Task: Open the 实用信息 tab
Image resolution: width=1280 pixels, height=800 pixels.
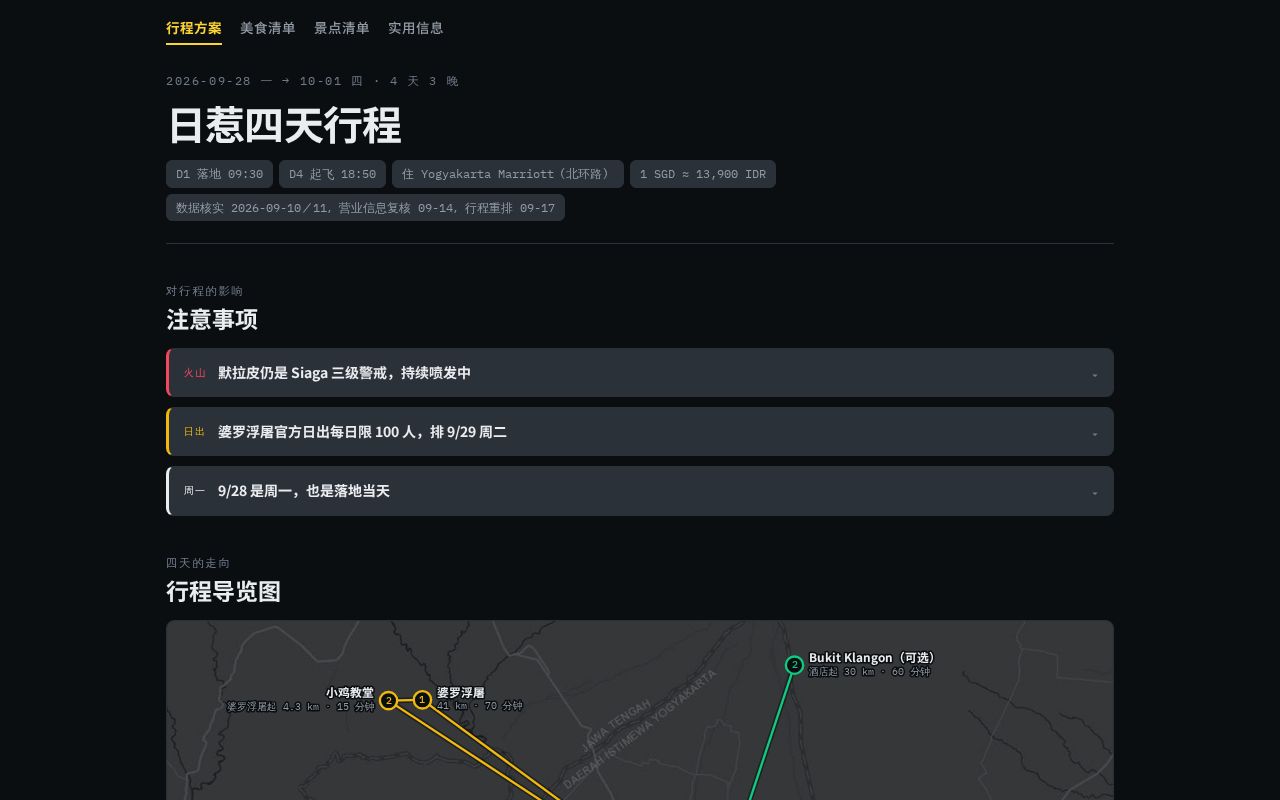Action: click(x=416, y=28)
